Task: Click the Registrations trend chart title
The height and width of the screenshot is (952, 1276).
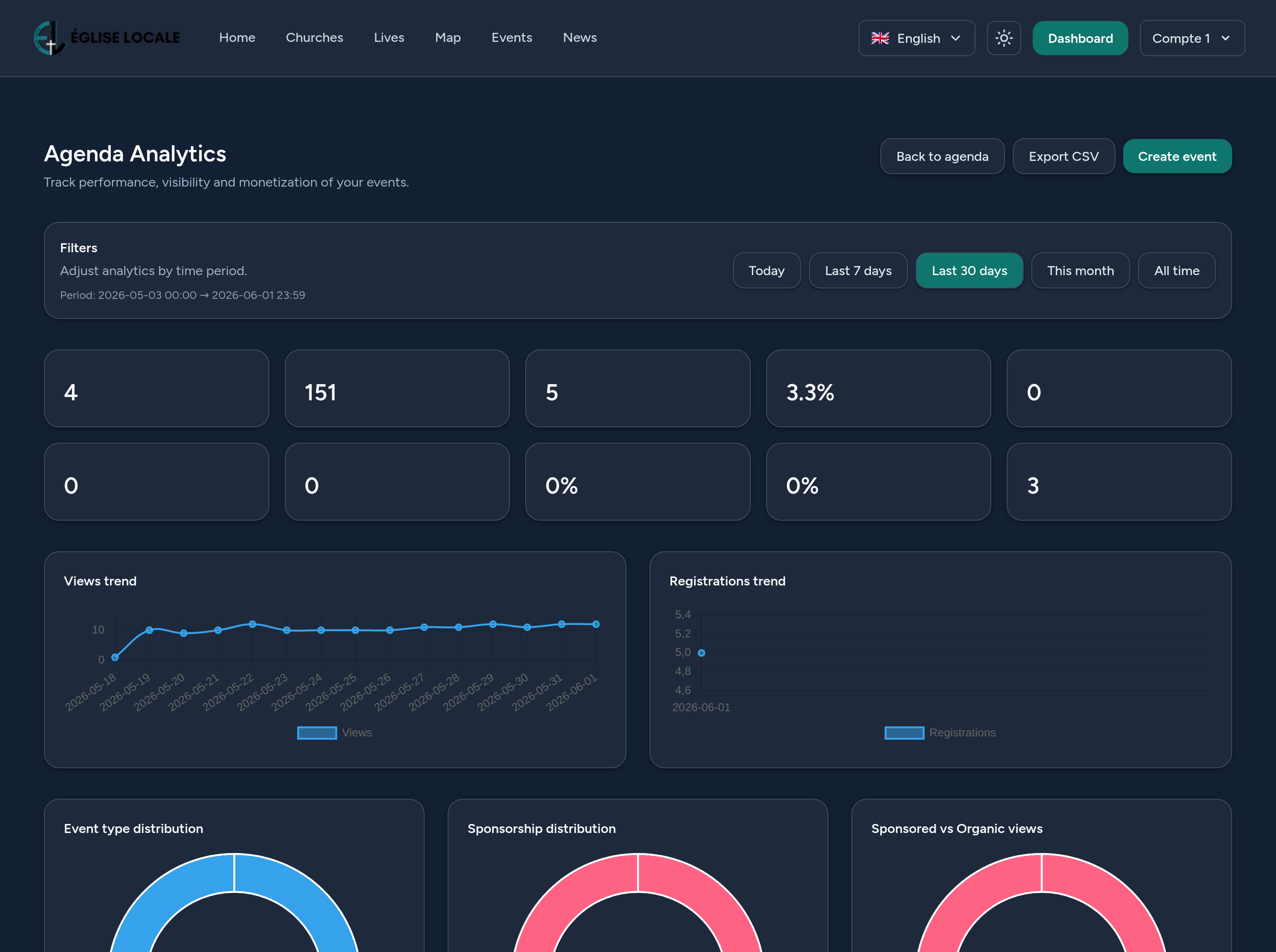Action: click(728, 581)
